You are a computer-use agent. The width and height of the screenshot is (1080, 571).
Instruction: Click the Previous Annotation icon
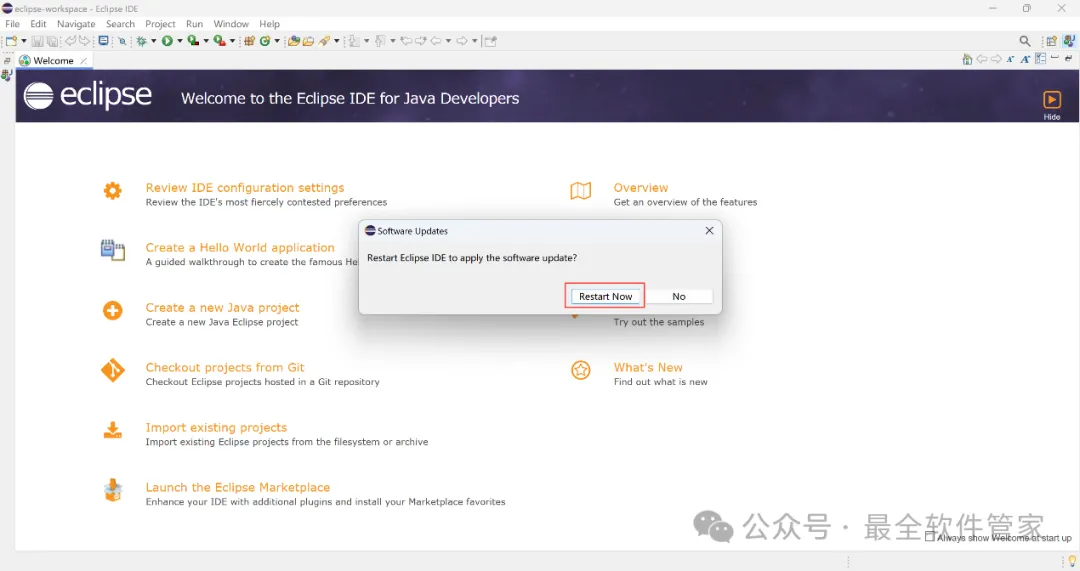click(x=380, y=41)
